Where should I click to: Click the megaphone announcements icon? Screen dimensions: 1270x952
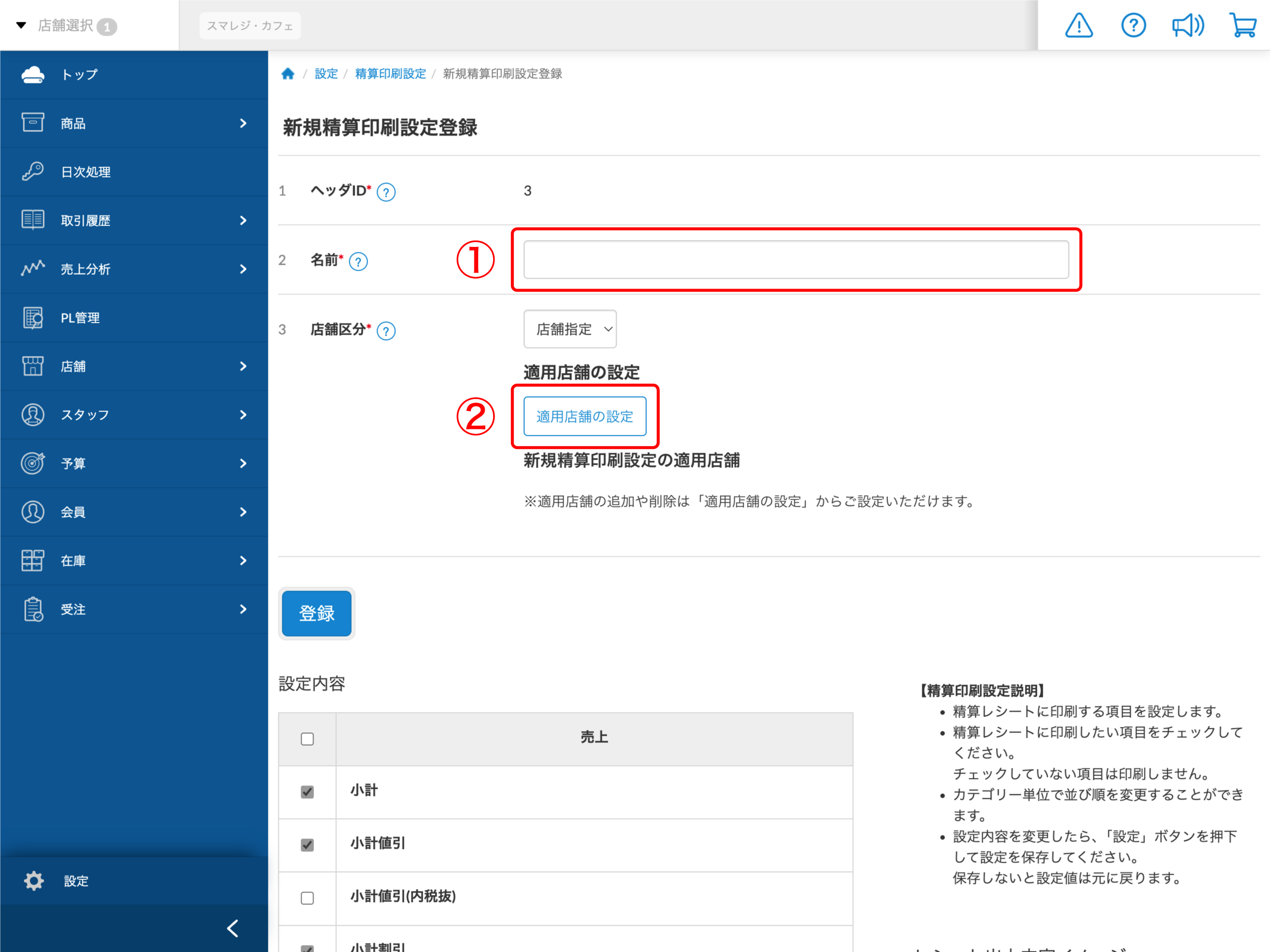(x=1188, y=26)
